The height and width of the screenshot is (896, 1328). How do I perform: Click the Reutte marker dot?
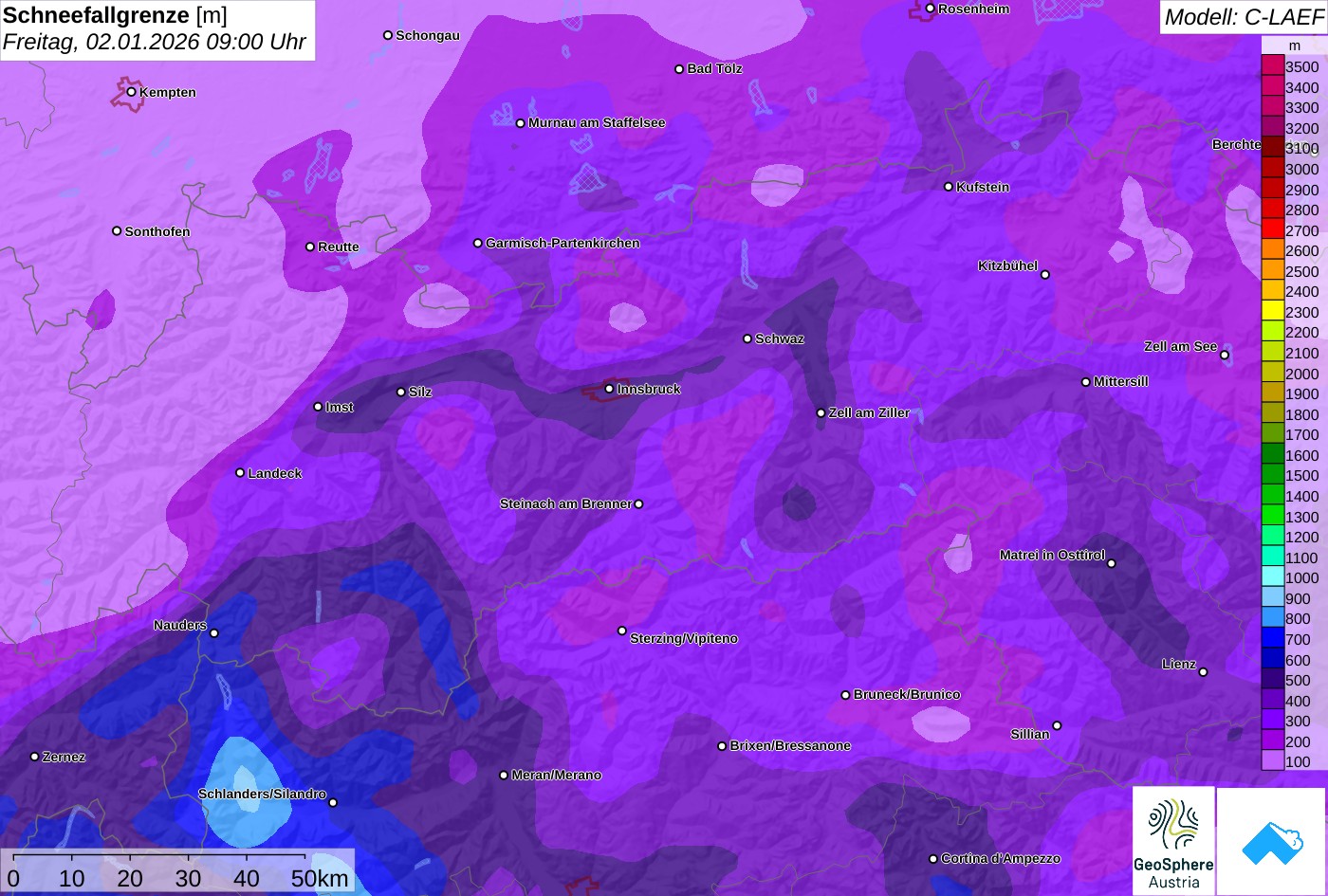(x=310, y=247)
